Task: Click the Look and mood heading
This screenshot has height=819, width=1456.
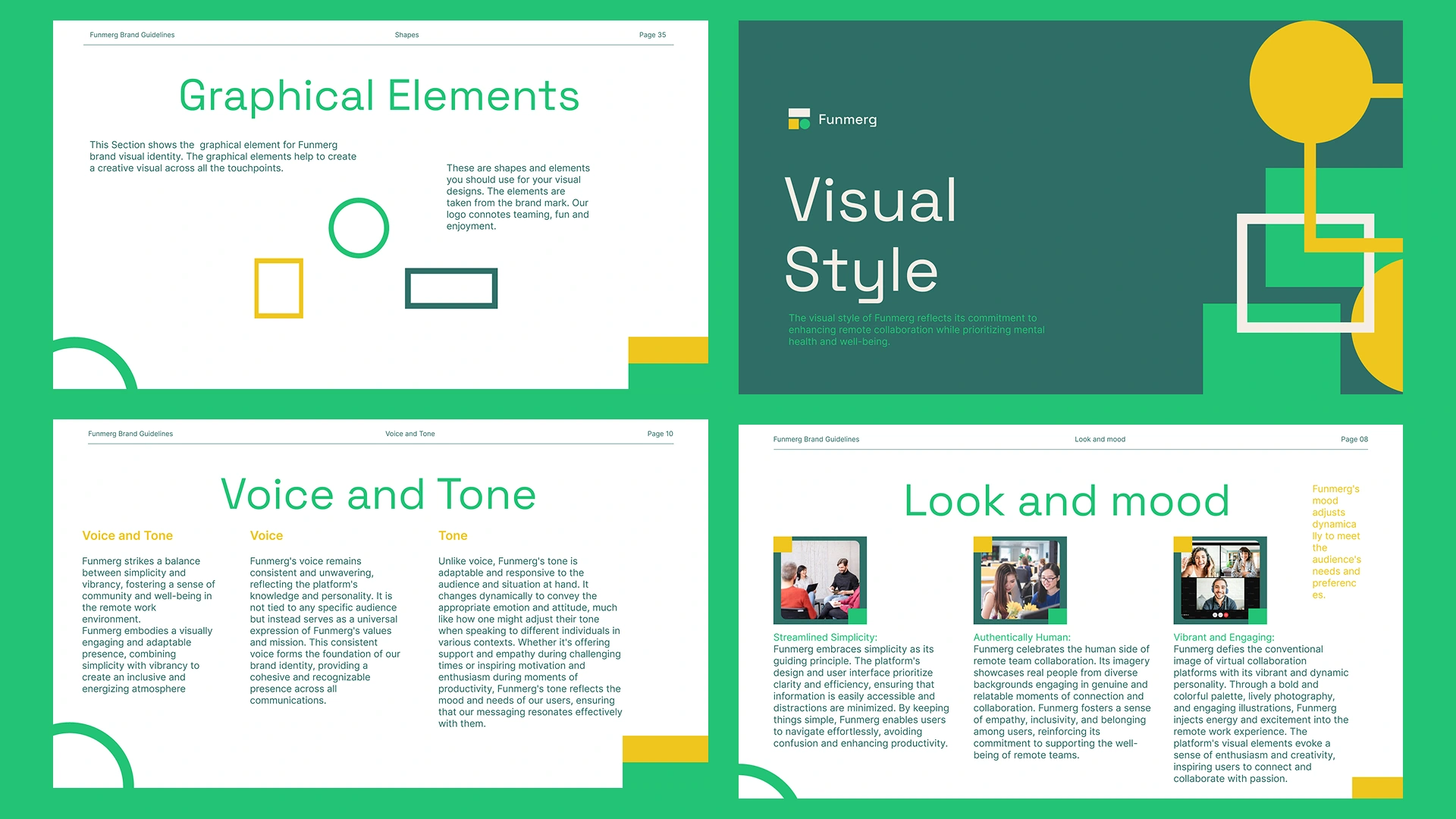Action: click(x=1066, y=501)
